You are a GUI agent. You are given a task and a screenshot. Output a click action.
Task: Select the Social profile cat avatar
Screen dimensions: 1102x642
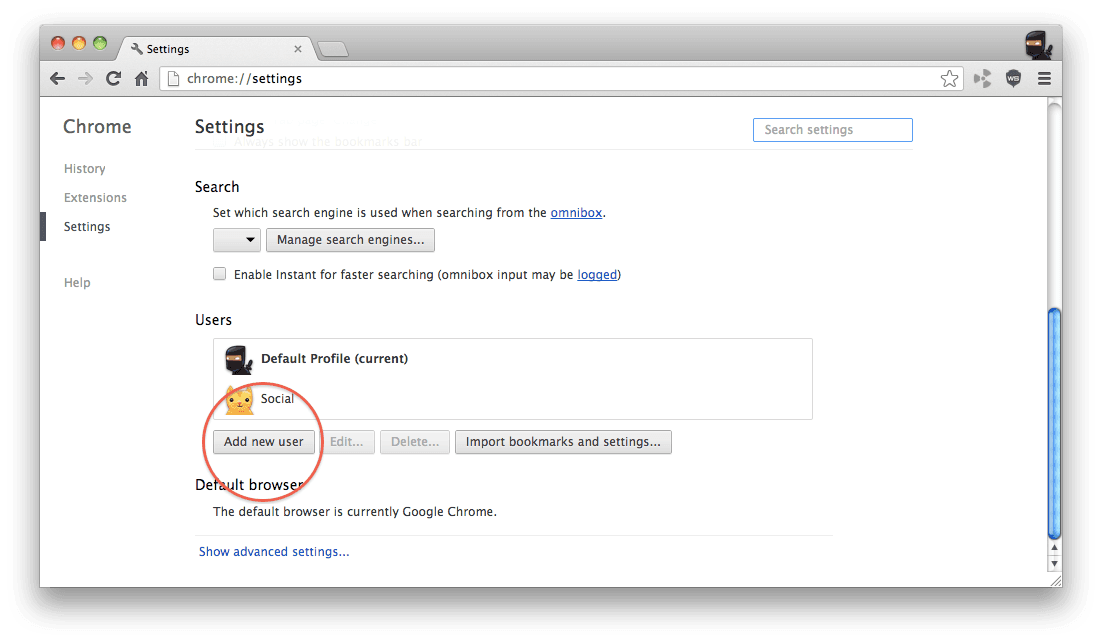click(x=239, y=400)
